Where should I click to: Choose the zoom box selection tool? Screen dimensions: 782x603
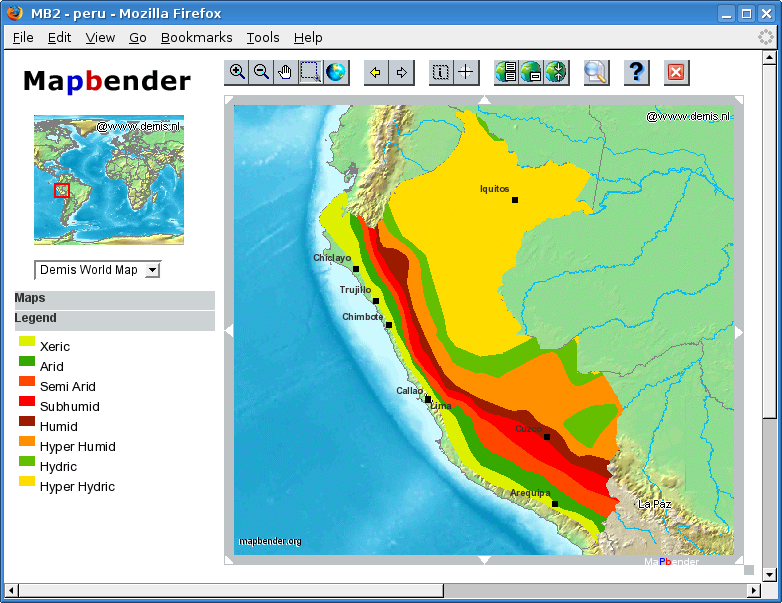point(310,72)
